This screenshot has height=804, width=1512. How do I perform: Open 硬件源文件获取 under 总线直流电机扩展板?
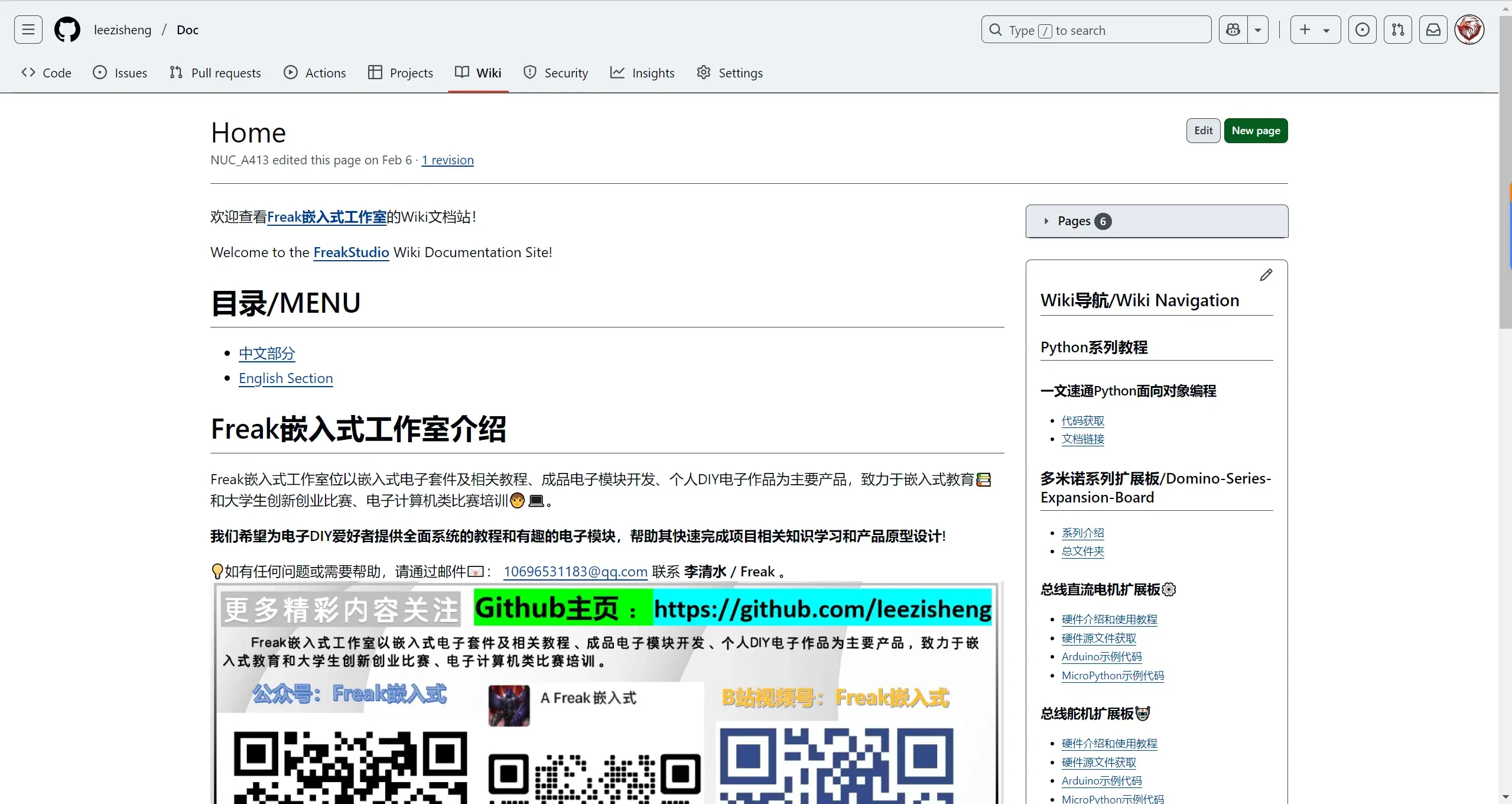[x=1098, y=638]
